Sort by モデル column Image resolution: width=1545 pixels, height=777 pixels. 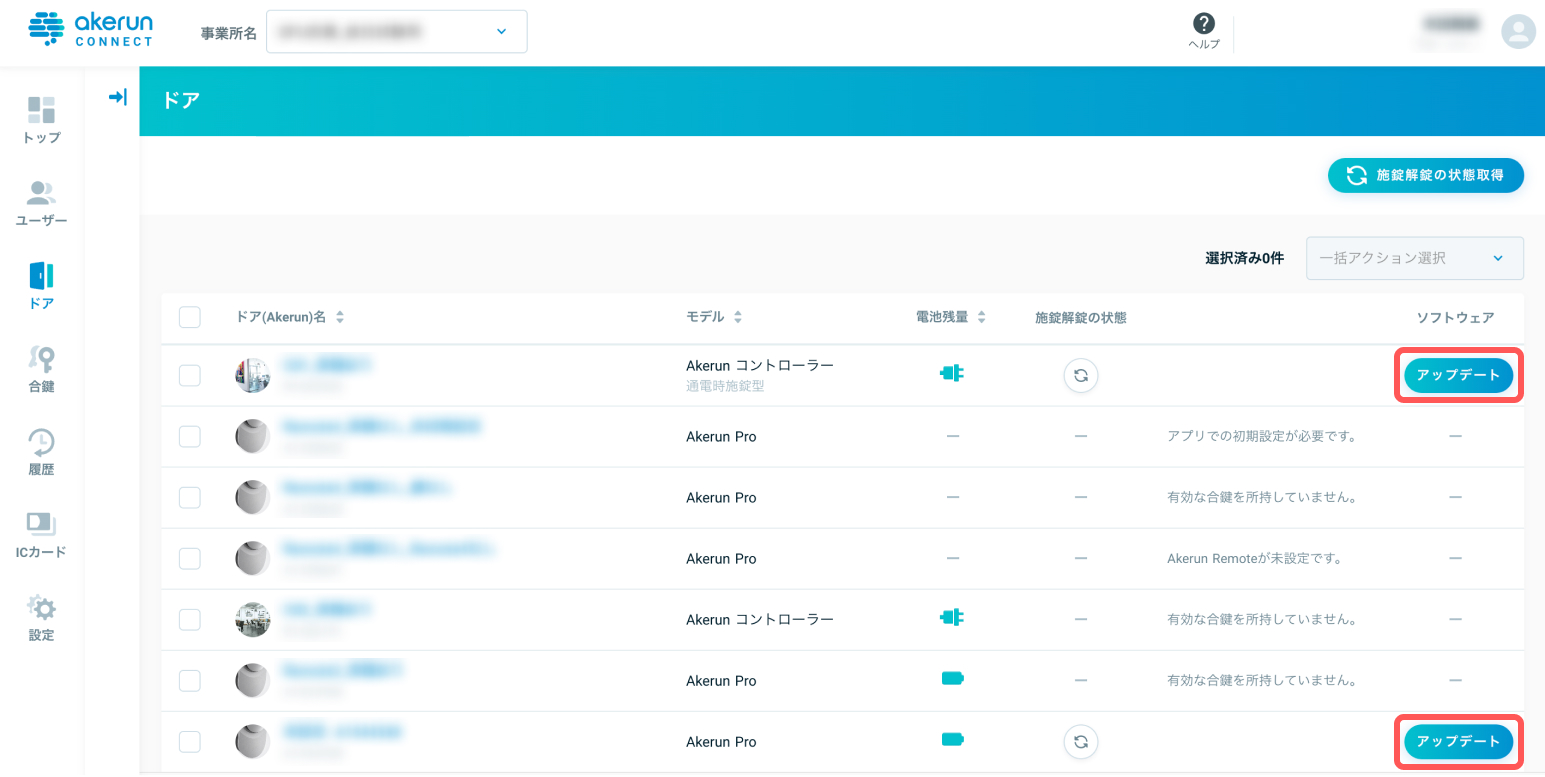[x=714, y=317]
